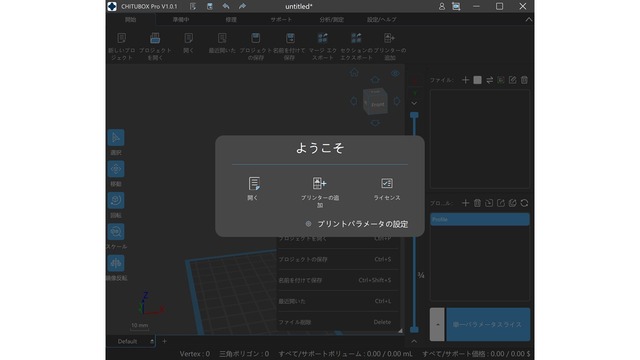The image size is (640, 360).
Task: Click the blue open project icon in the ribbon
Action: point(155,38)
